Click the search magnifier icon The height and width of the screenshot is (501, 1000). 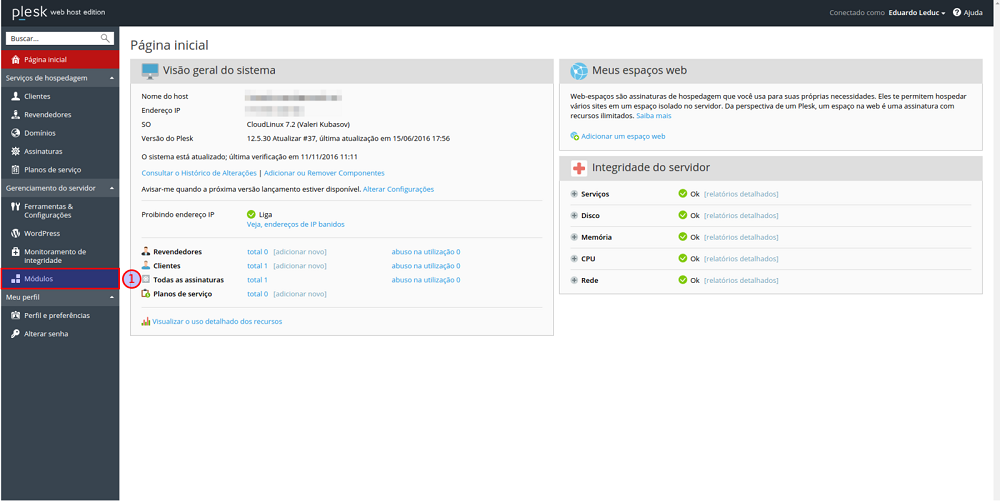tap(106, 38)
